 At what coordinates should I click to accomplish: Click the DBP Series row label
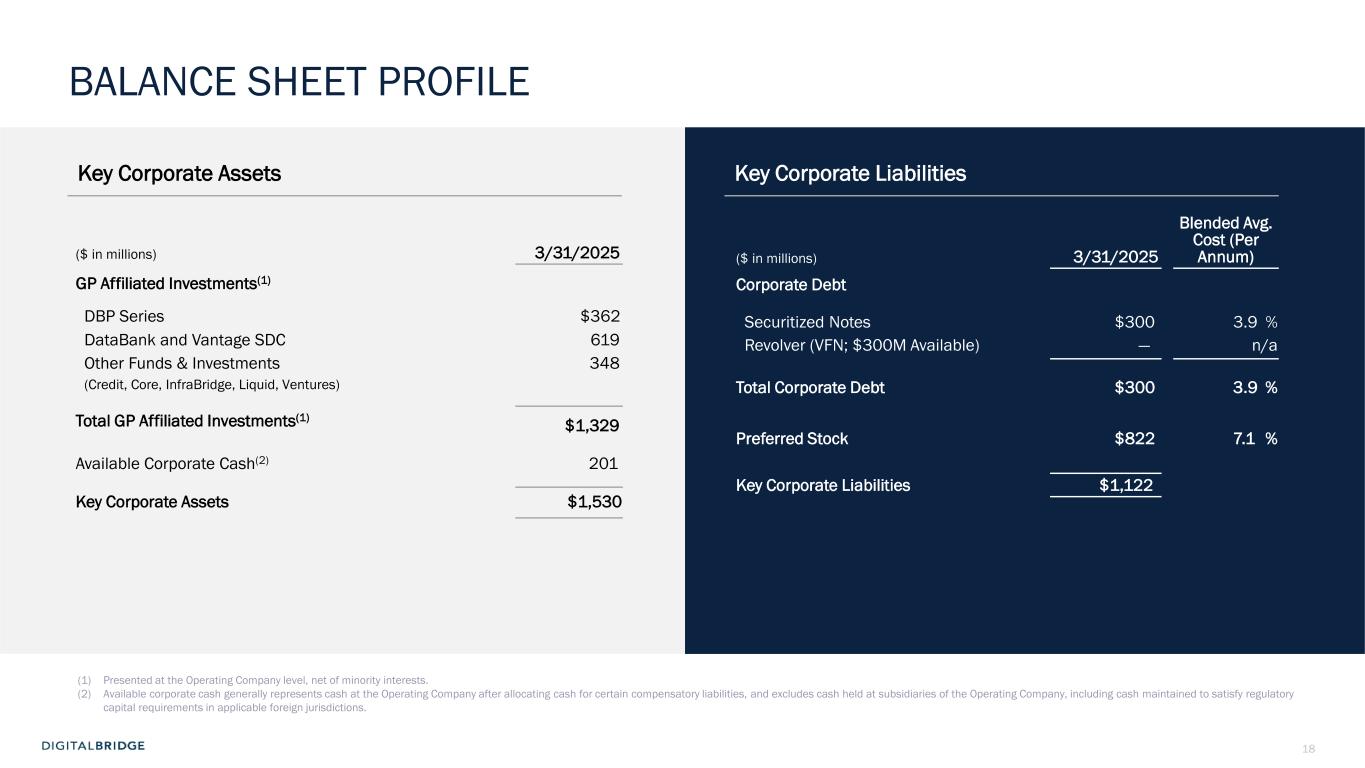124,317
